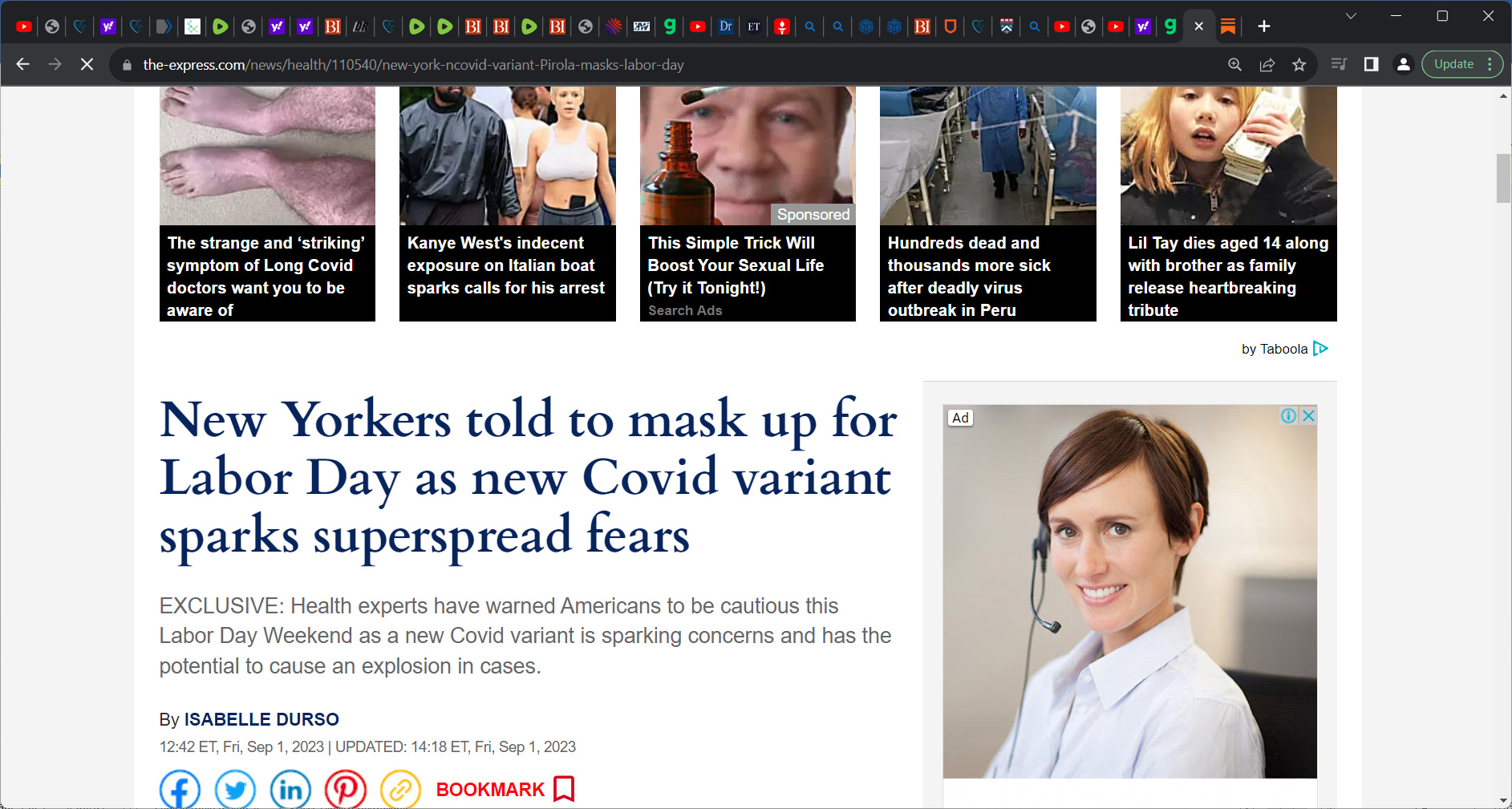Screen dimensions: 1512x809
Task: Toggle the browser side panel
Action: [x=1371, y=64]
